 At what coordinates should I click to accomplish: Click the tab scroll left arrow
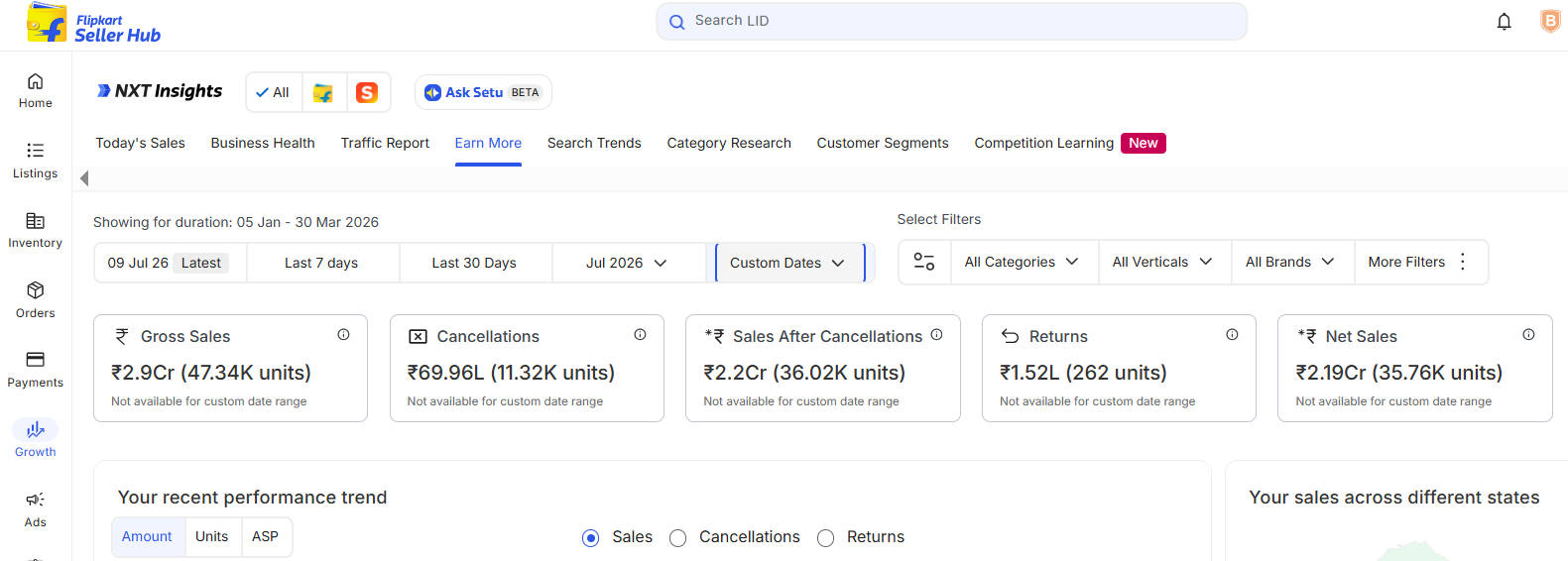pyautogui.click(x=84, y=178)
